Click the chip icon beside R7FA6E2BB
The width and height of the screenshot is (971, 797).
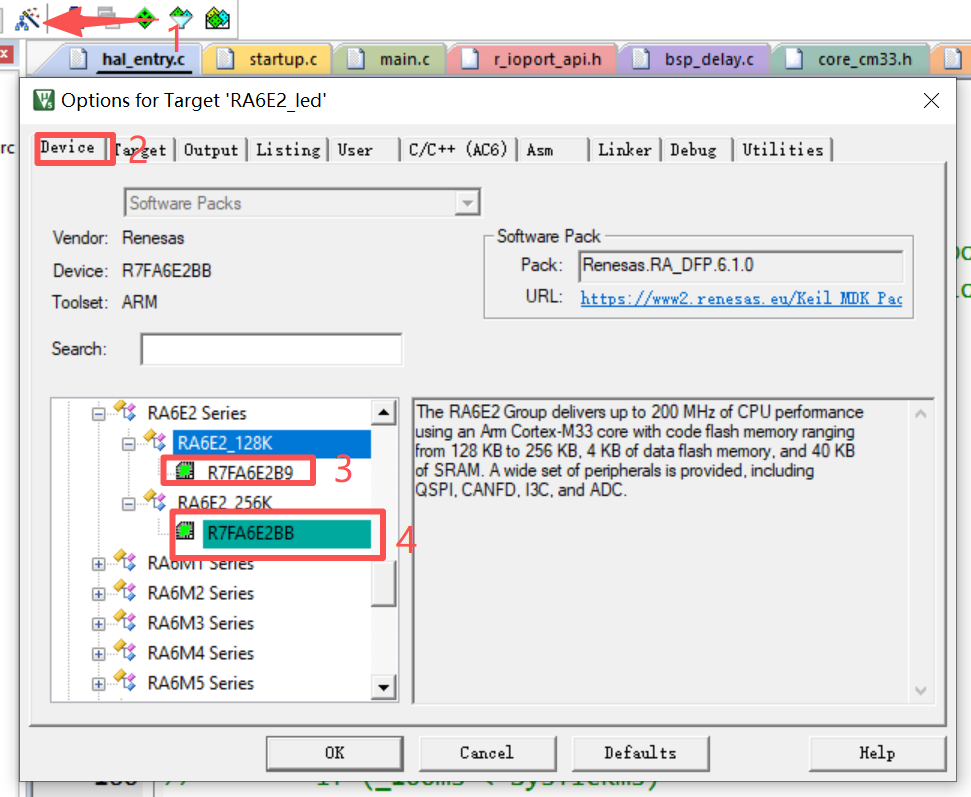click(x=185, y=531)
